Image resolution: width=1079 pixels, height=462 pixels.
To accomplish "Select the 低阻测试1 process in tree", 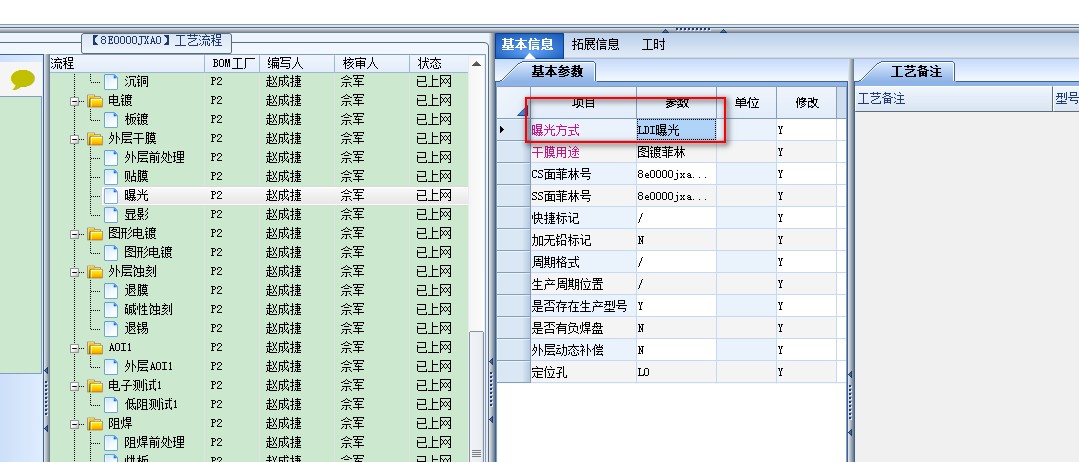I will point(151,404).
